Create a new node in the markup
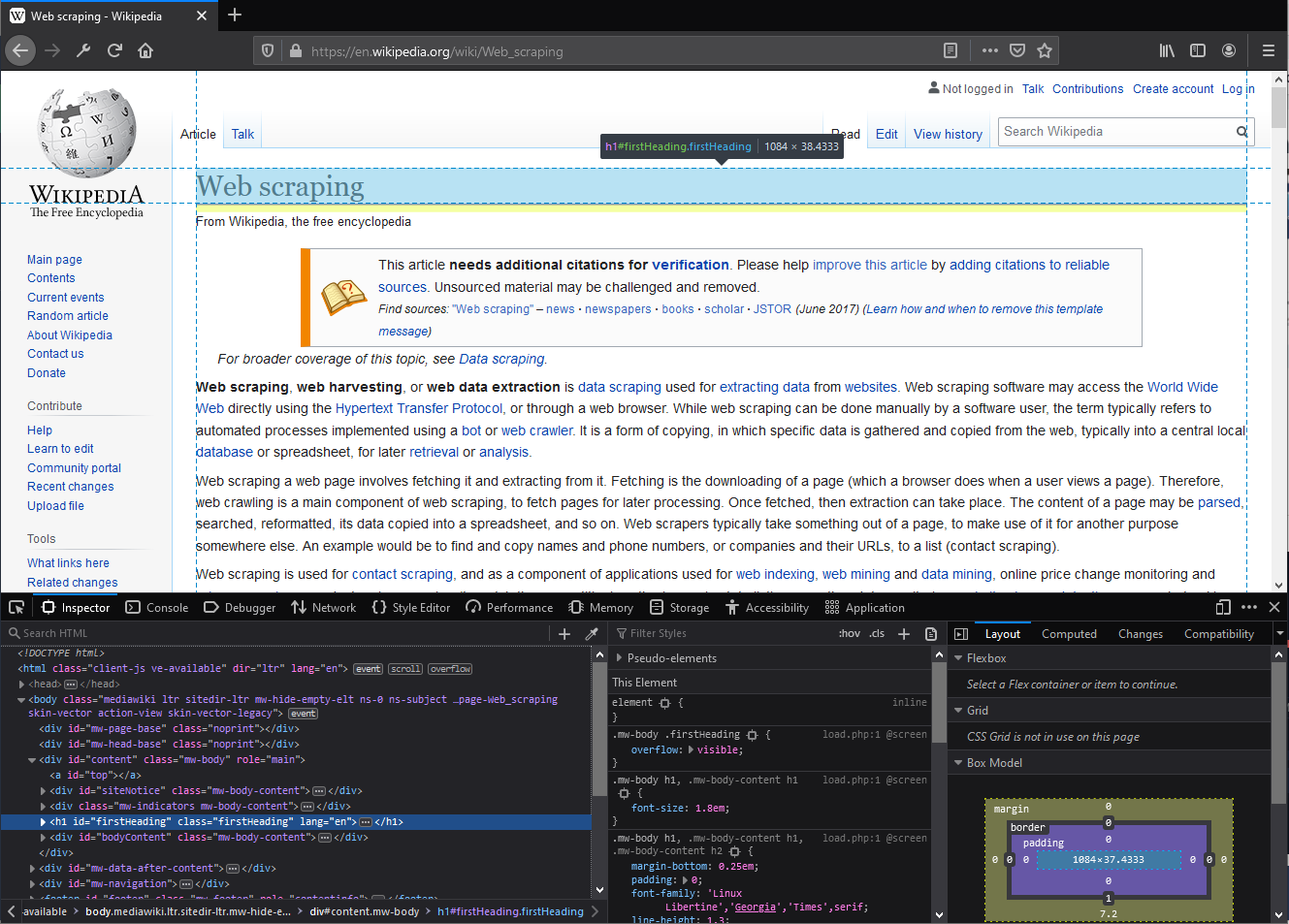The image size is (1289, 924). tap(564, 633)
